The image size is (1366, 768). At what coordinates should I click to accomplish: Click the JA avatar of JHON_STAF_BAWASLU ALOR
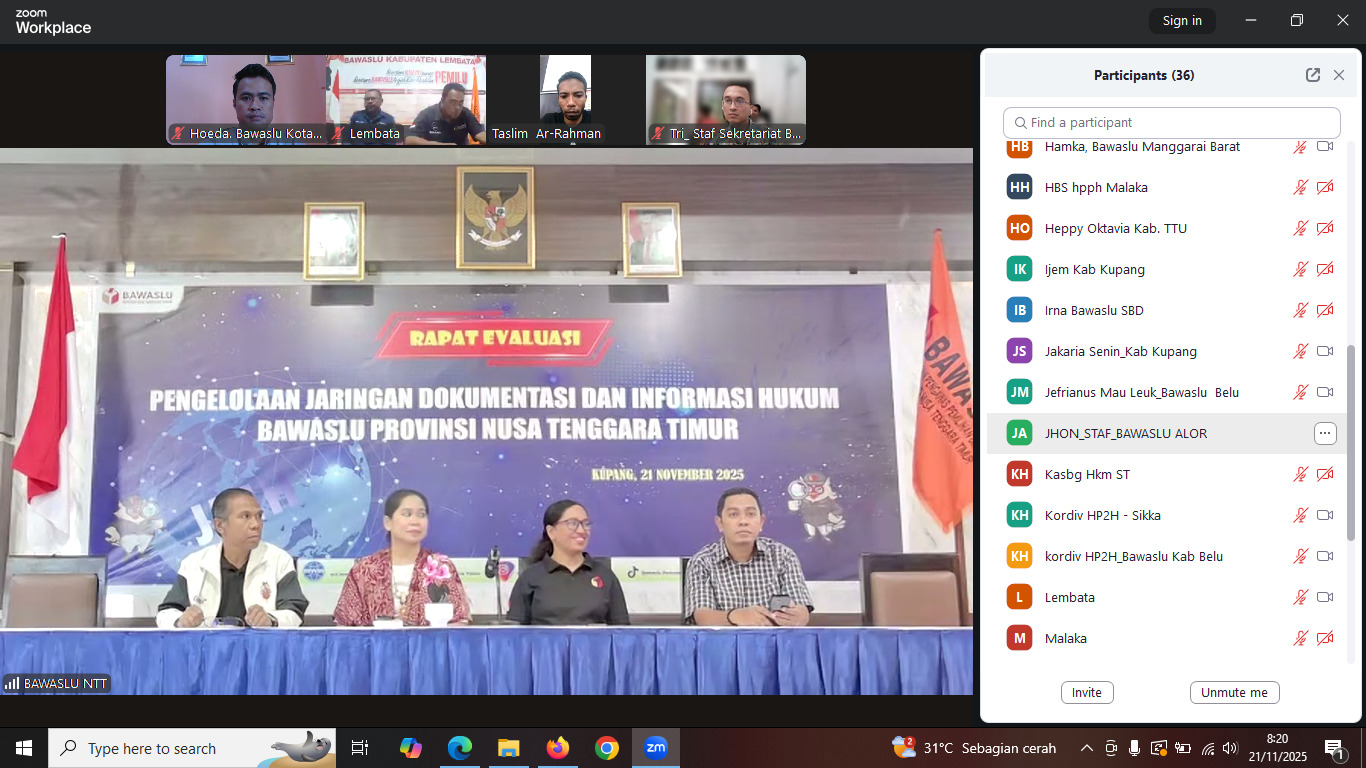coord(1019,433)
